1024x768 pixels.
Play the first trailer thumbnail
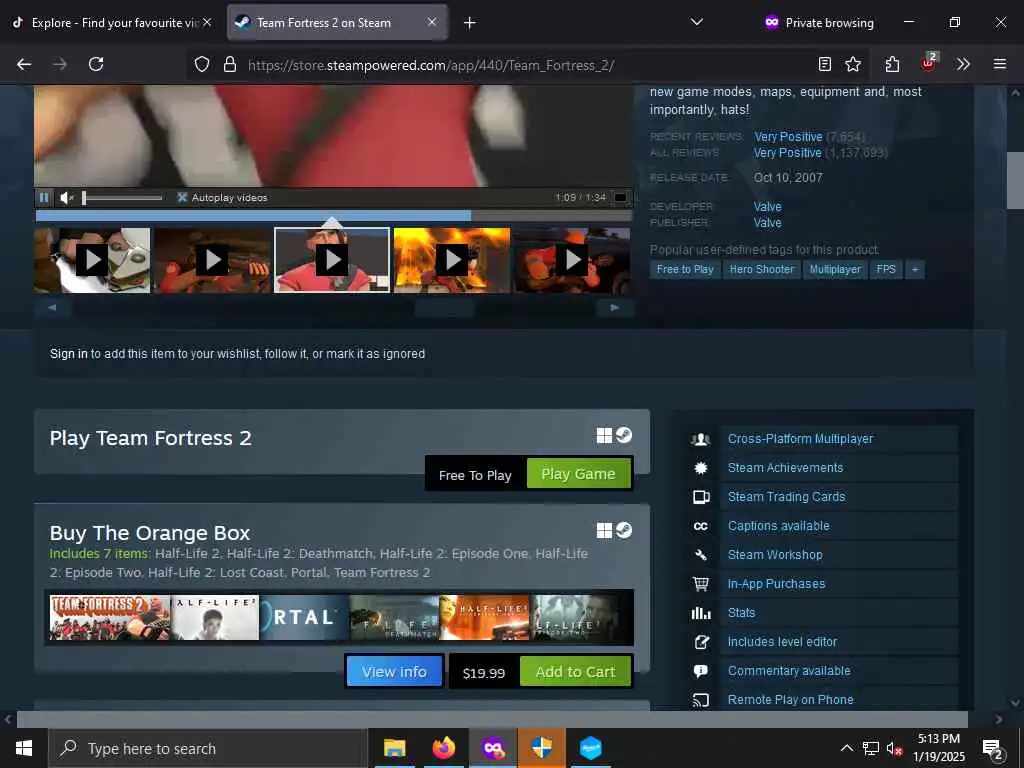92,260
